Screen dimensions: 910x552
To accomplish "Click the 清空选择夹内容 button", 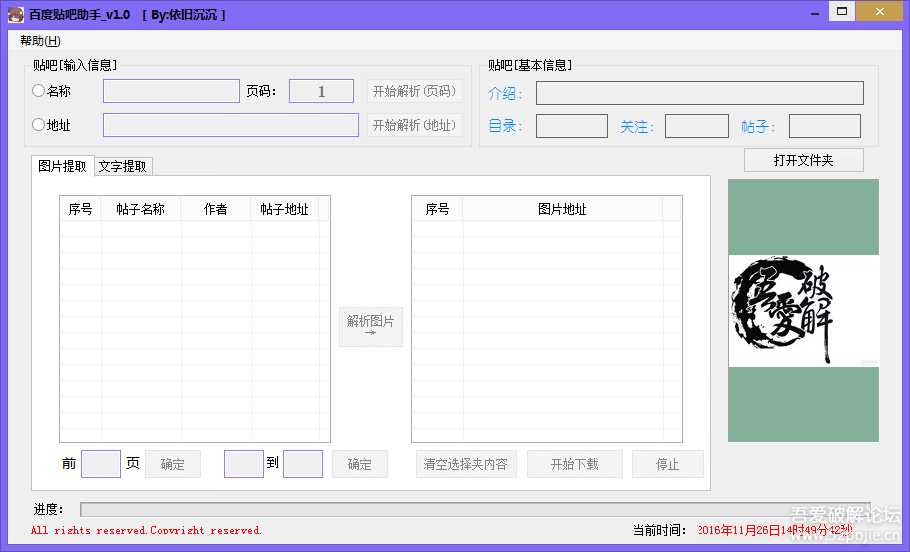I will click(x=465, y=464).
